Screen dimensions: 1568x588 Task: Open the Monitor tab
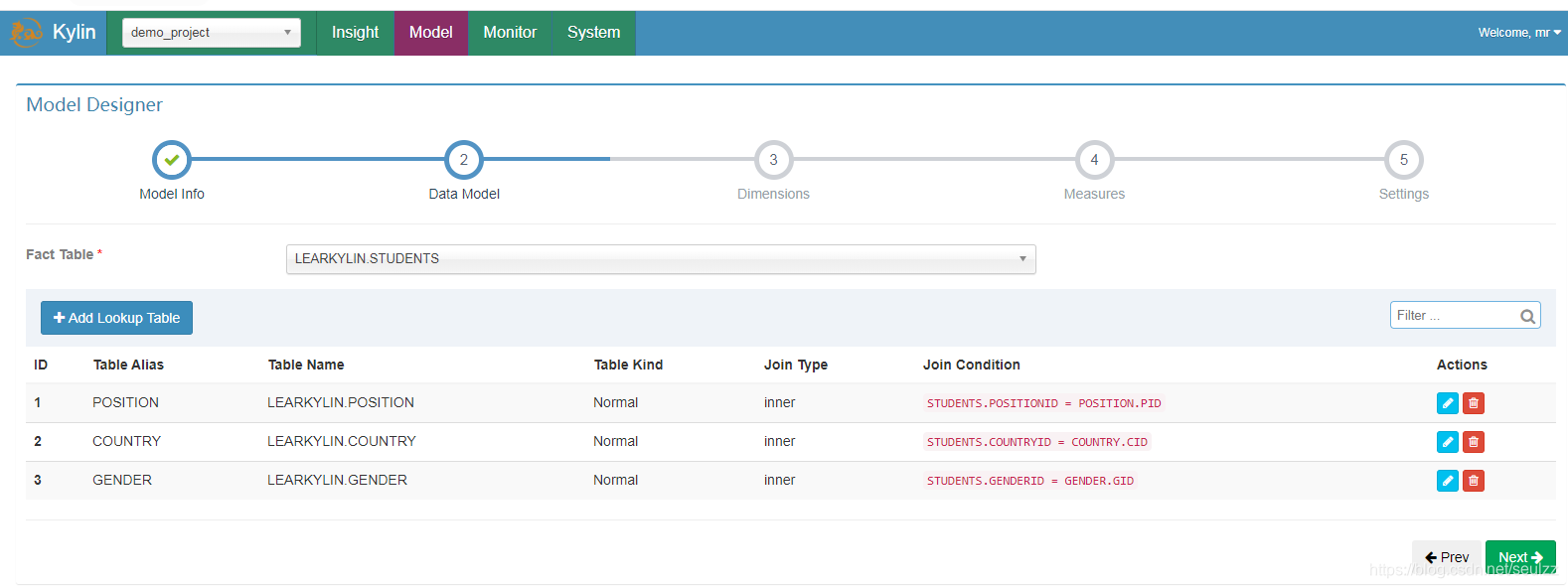(x=510, y=33)
